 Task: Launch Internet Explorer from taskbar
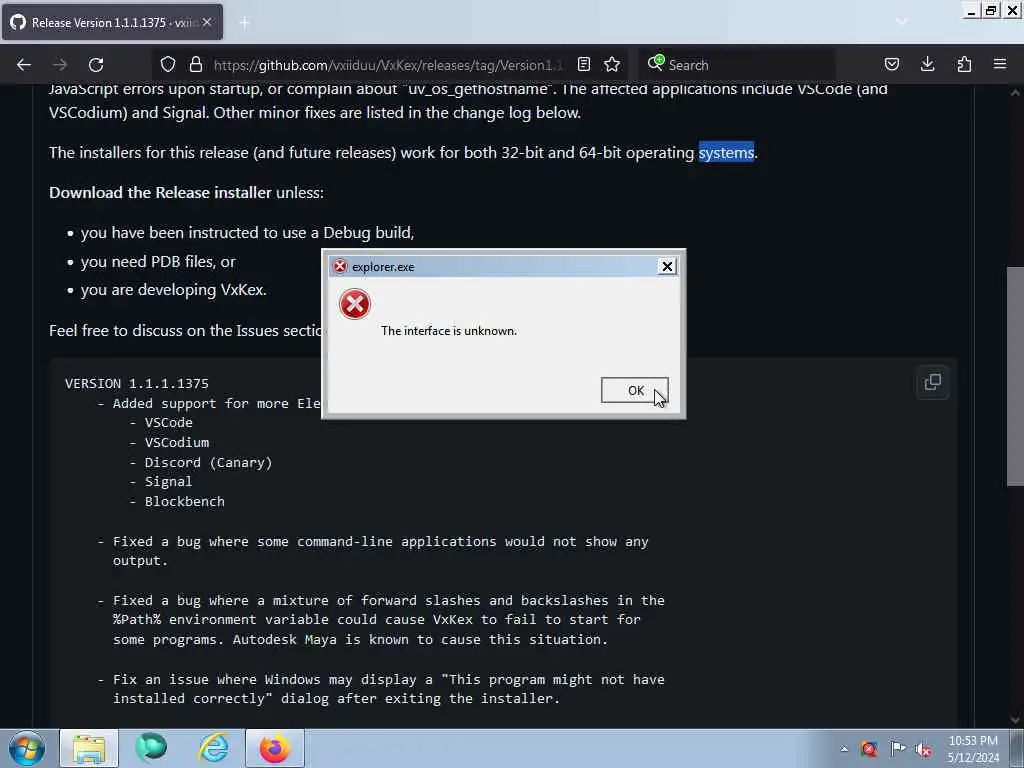pos(214,748)
